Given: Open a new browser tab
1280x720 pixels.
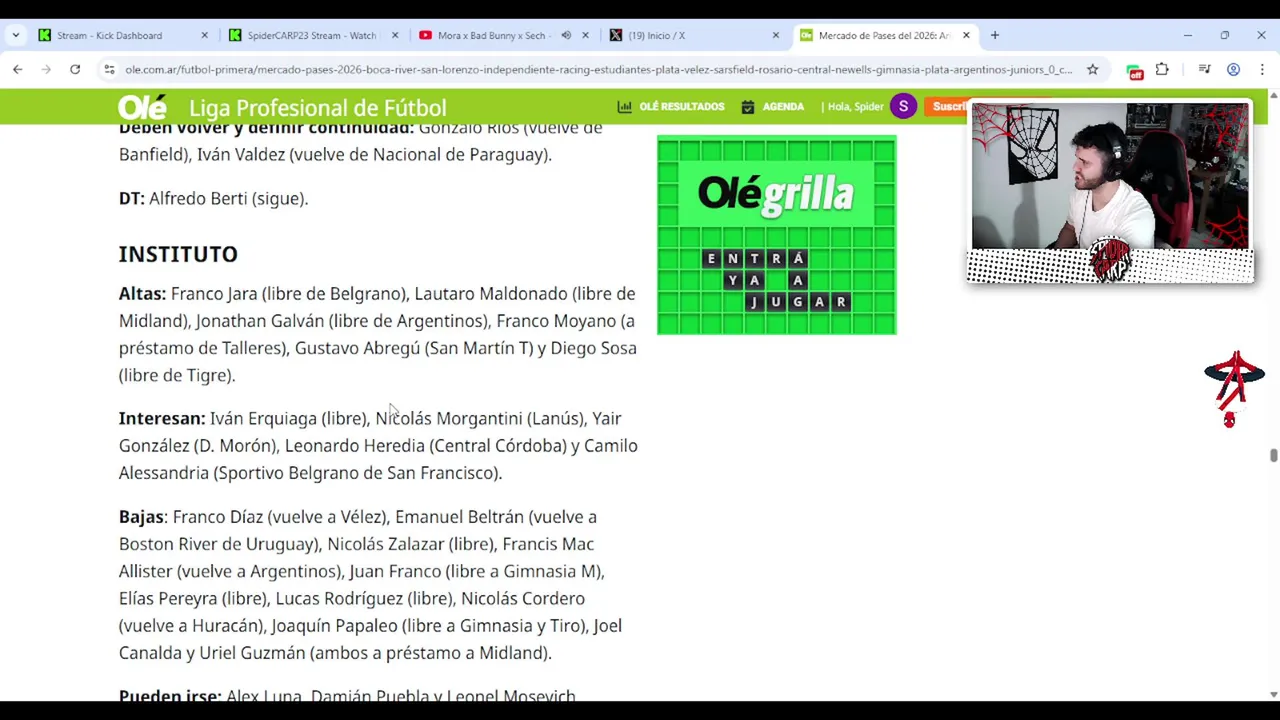Looking at the screenshot, I should [x=994, y=35].
